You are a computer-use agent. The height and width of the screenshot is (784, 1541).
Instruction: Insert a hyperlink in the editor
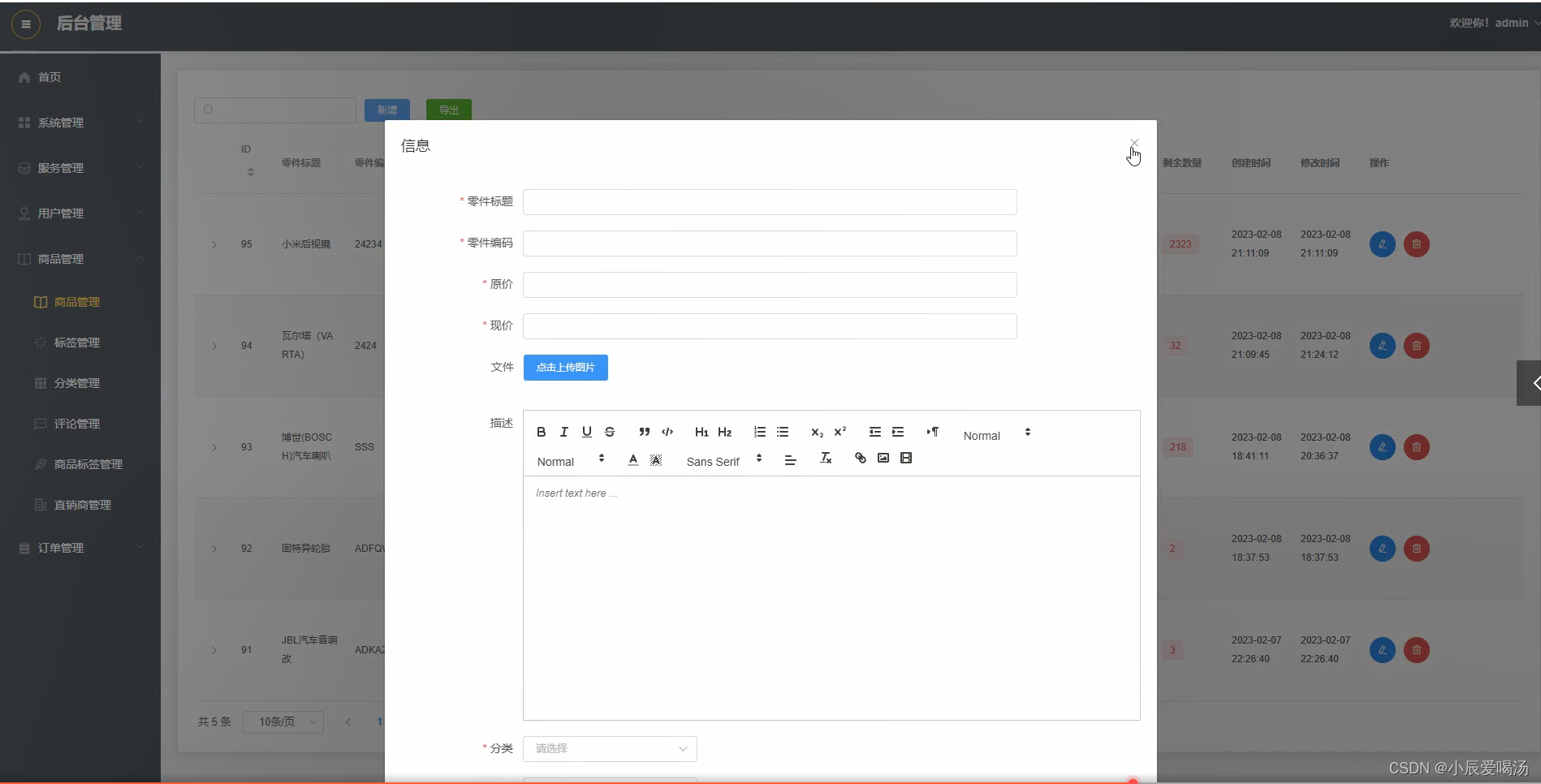click(861, 459)
